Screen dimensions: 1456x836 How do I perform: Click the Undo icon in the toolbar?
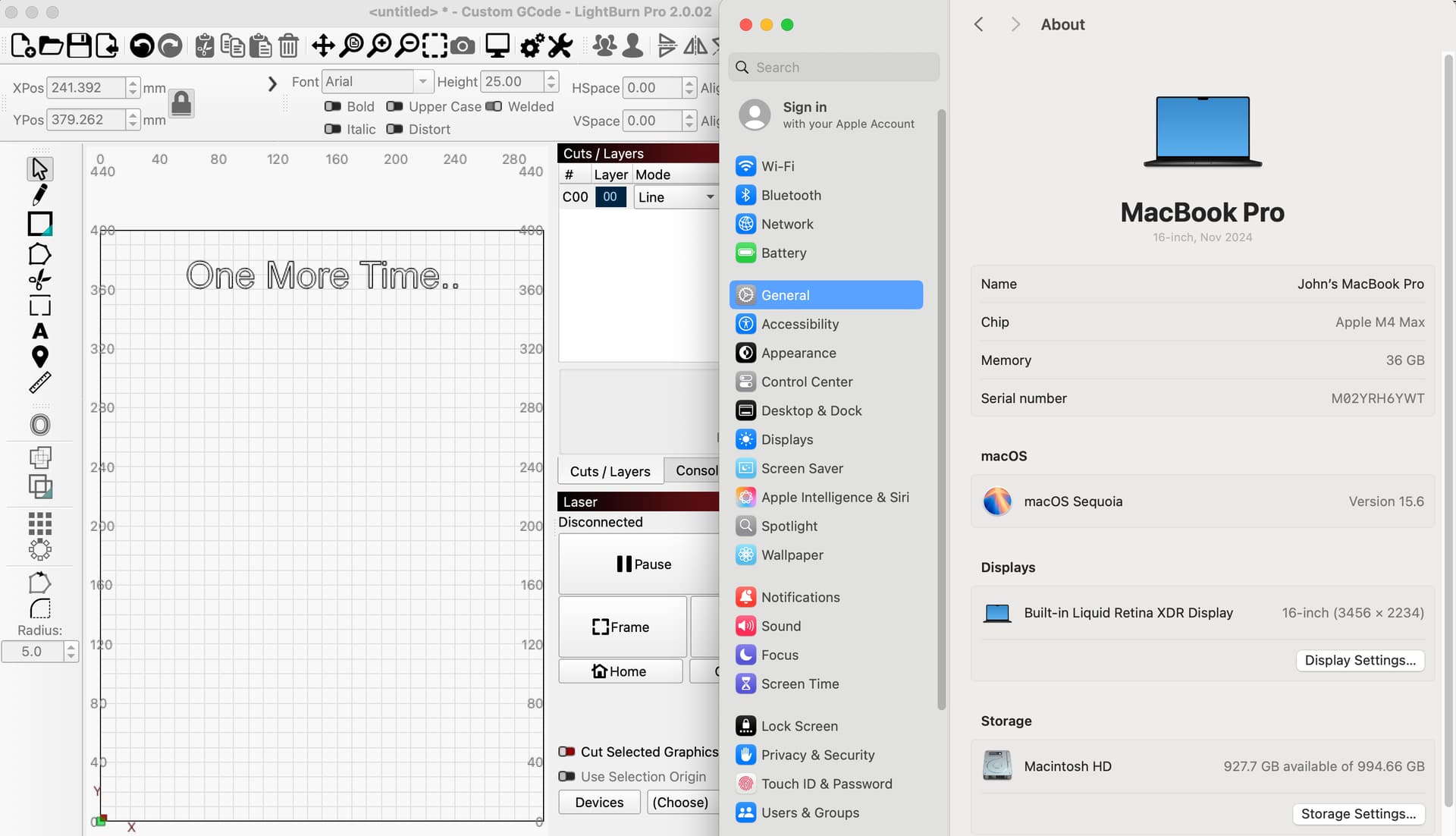tap(141, 46)
